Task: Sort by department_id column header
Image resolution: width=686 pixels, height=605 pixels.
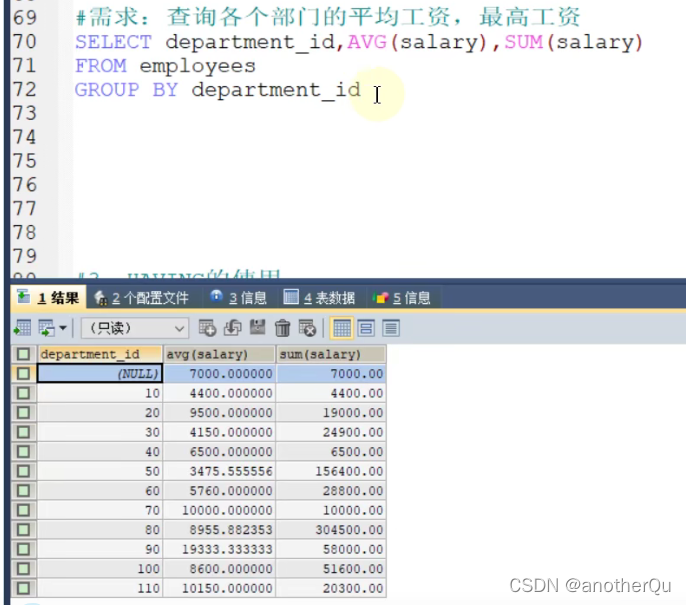Action: pyautogui.click(x=100, y=354)
